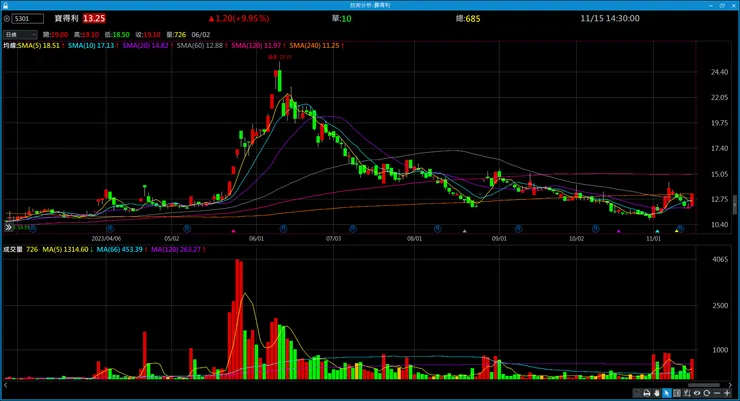Expand the double-chevron panel on the chart's left edge

[8, 227]
